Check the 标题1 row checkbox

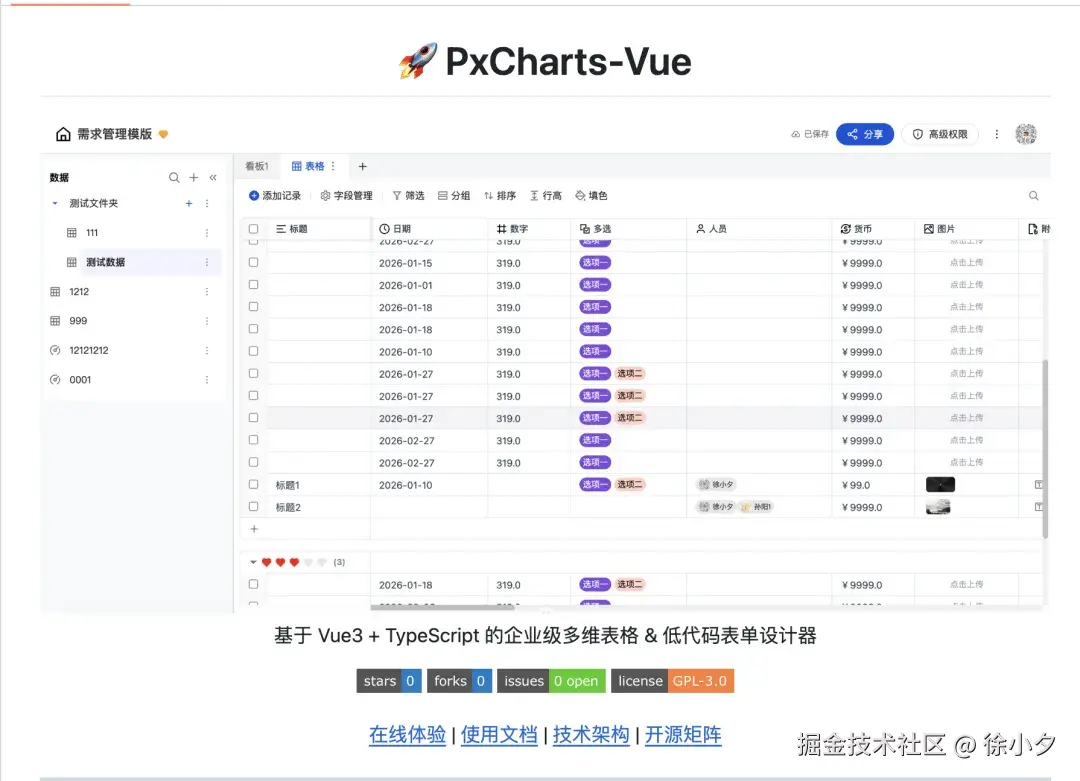[x=253, y=484]
